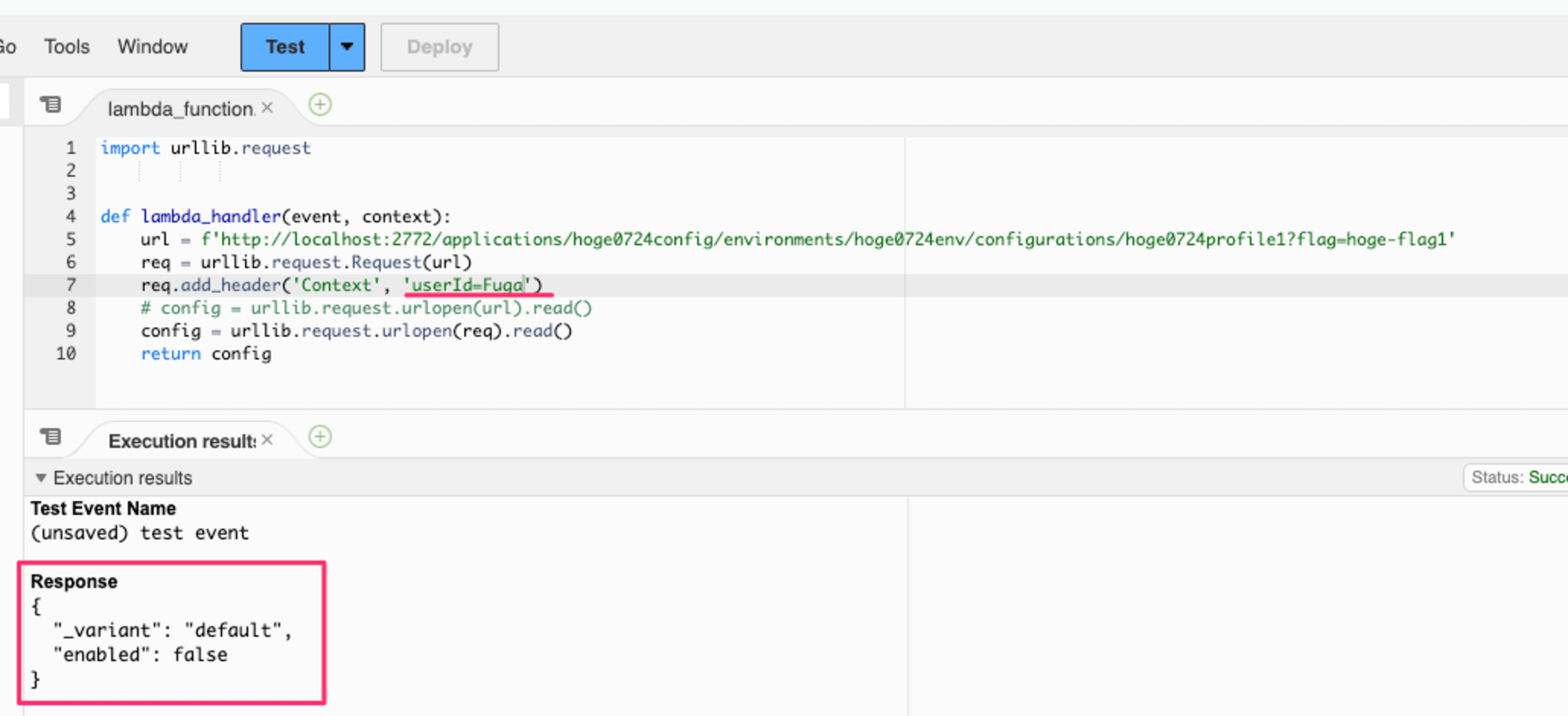This screenshot has height=716, width=1568.
Task: Close the lambda_function tab
Action: (x=267, y=107)
